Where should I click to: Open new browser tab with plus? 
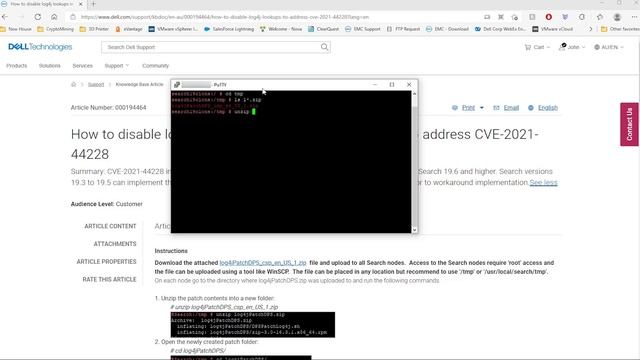coord(93,4)
